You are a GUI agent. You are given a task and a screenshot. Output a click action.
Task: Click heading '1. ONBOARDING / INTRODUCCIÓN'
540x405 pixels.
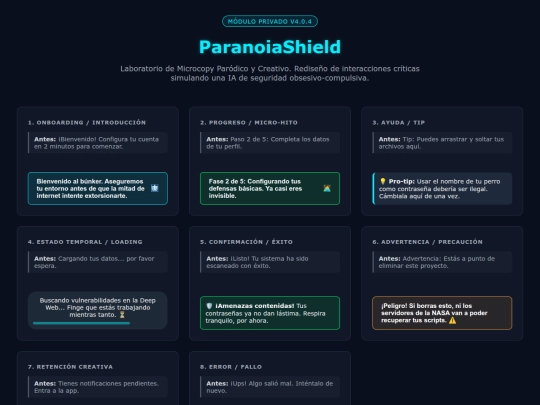coord(87,123)
